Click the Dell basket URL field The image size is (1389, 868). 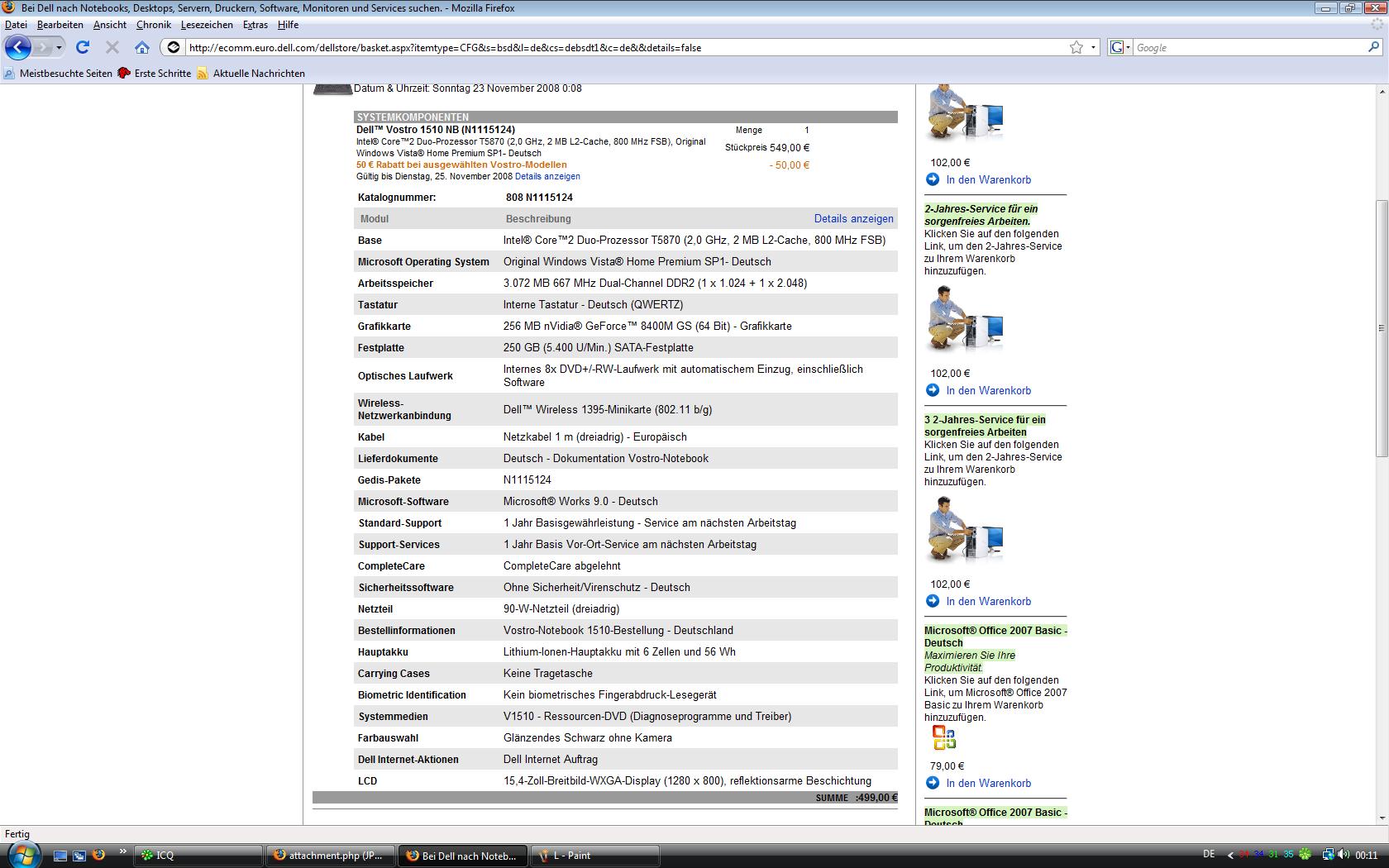click(x=624, y=47)
